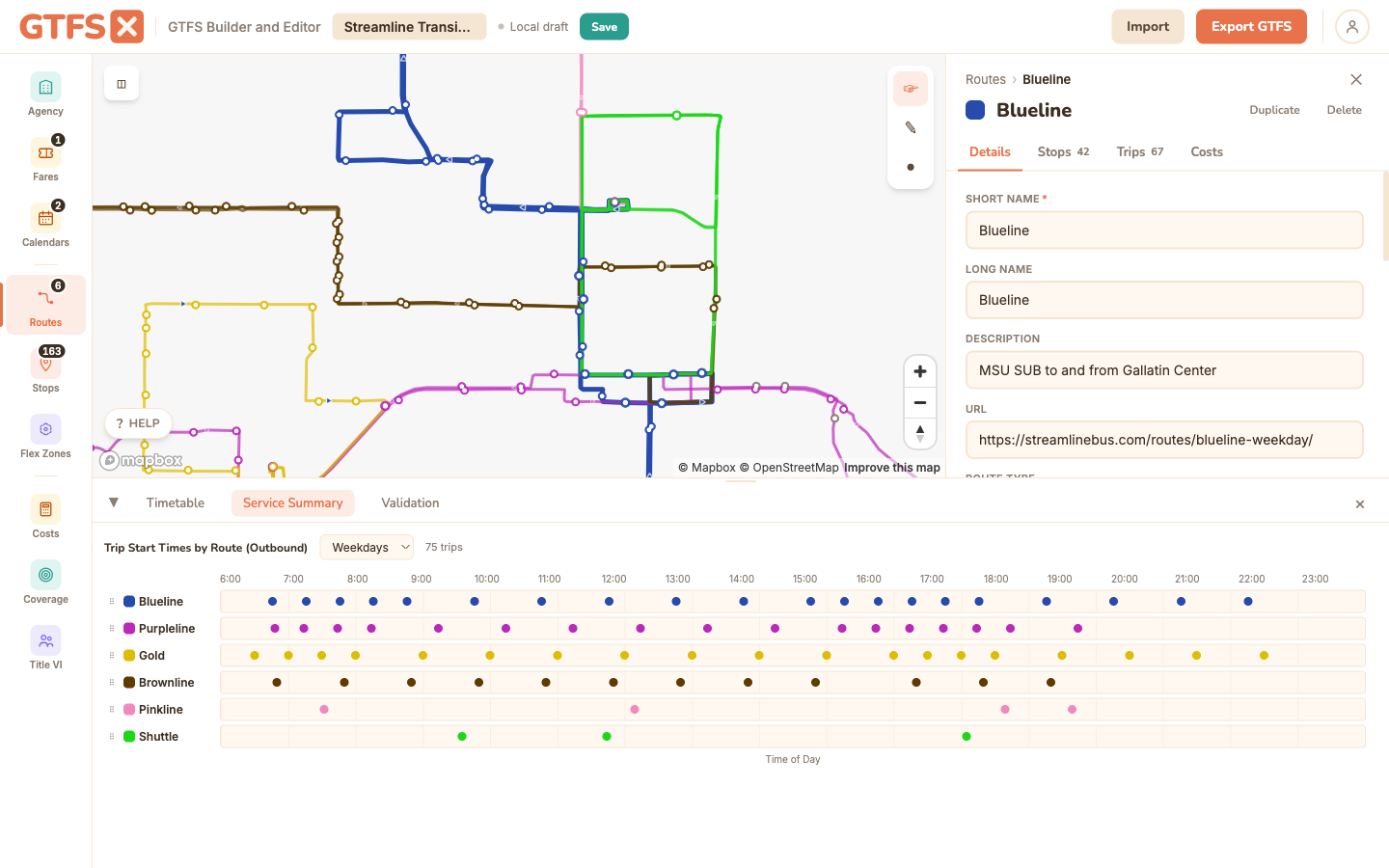
Task: Open the Weekdays service dropdown
Action: pos(367,547)
